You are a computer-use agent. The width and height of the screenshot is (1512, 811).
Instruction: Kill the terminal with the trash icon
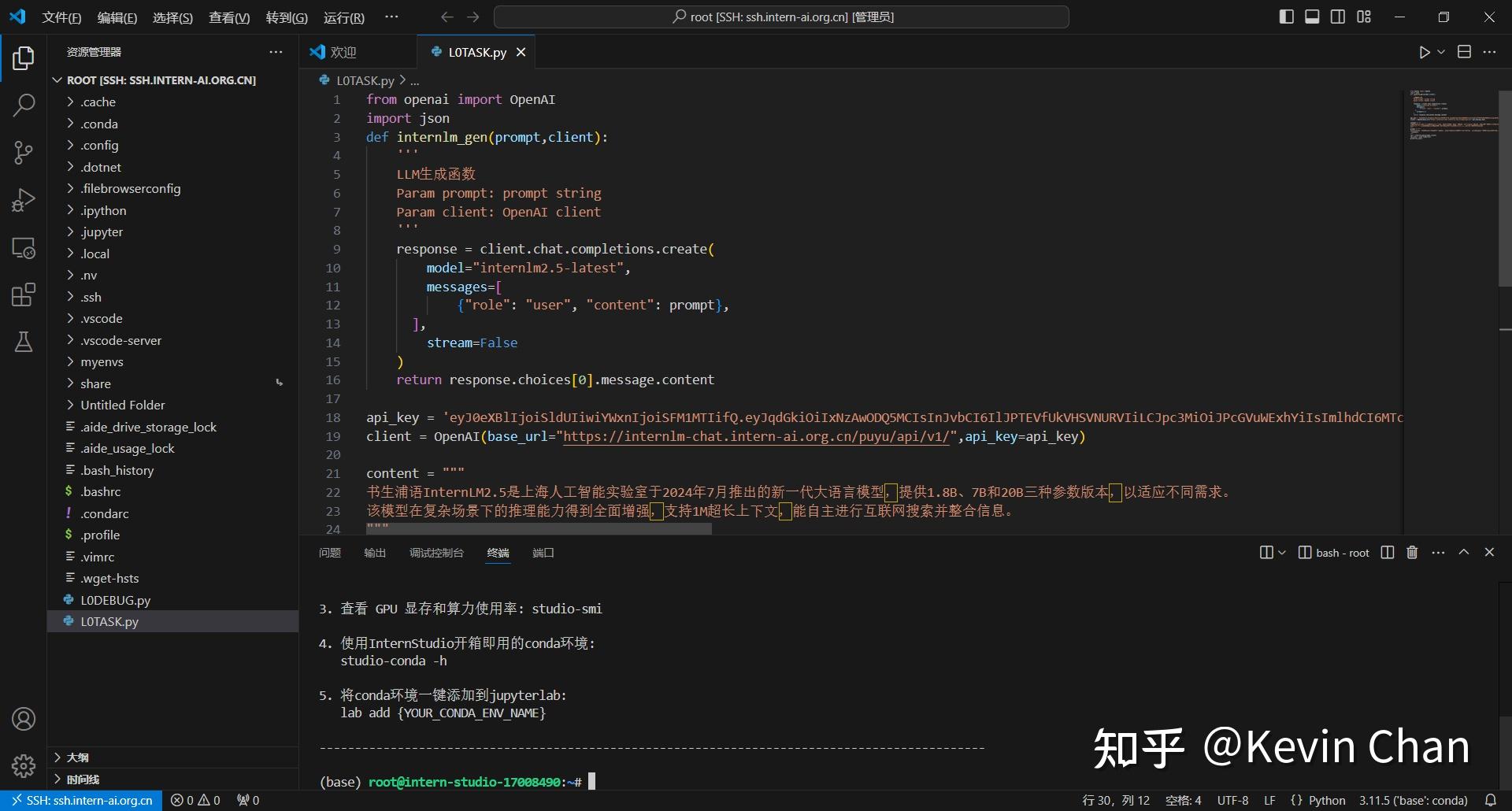point(1411,552)
